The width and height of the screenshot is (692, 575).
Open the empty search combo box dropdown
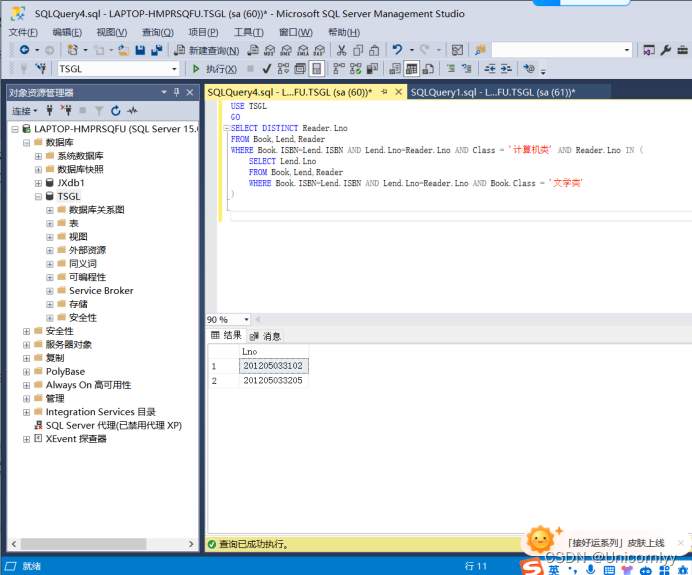click(x=627, y=50)
